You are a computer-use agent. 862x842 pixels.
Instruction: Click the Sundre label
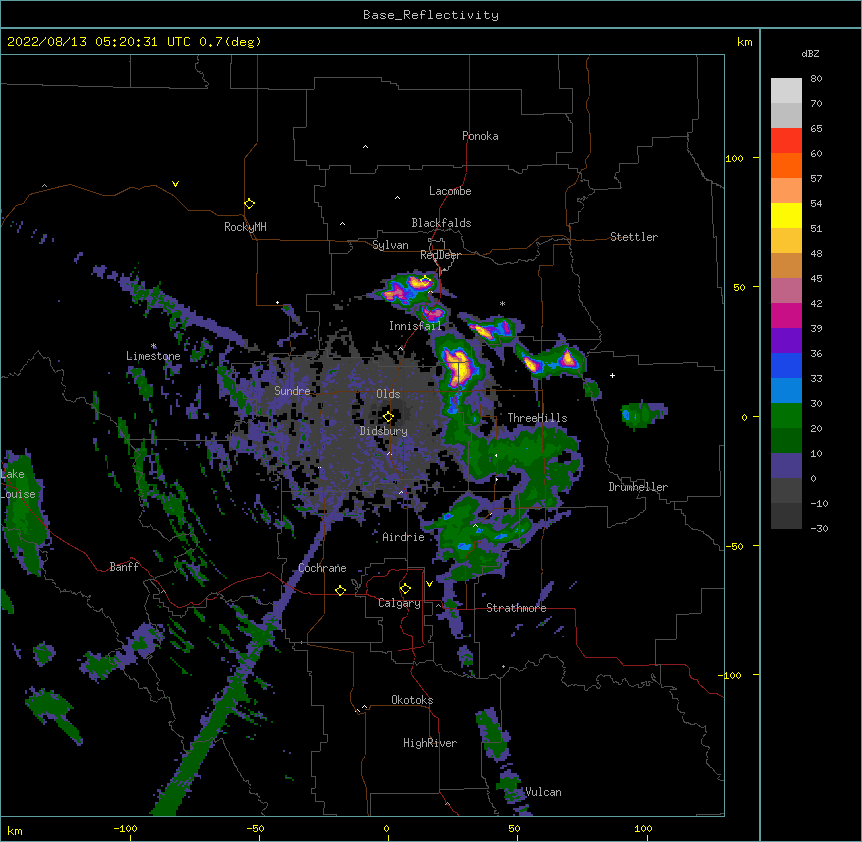point(292,391)
